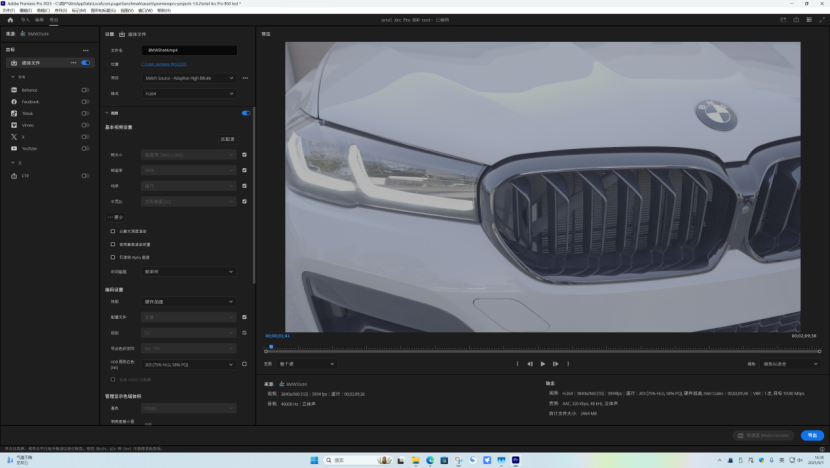Open the H.264 format dropdown

pos(188,93)
